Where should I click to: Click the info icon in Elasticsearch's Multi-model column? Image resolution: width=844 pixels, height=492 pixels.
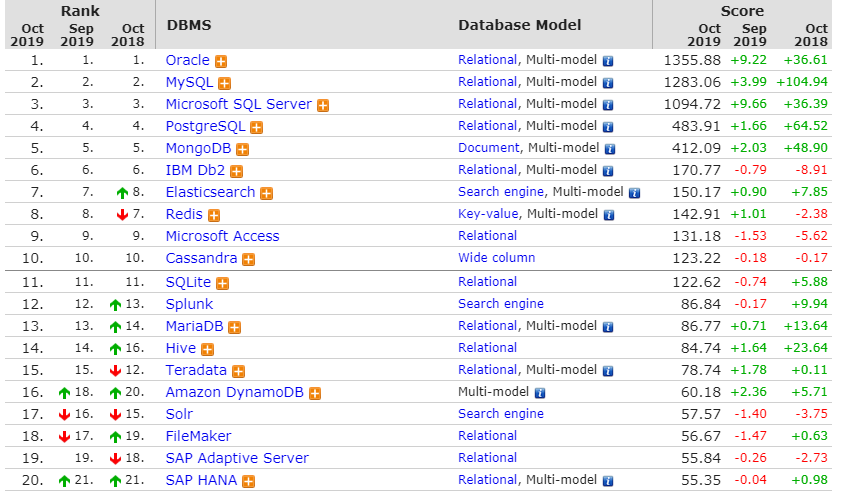(x=634, y=193)
